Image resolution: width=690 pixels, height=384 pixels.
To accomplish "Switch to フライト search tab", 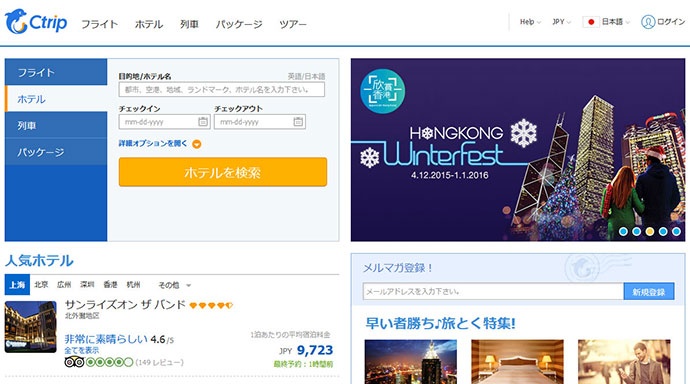I will coord(56,72).
